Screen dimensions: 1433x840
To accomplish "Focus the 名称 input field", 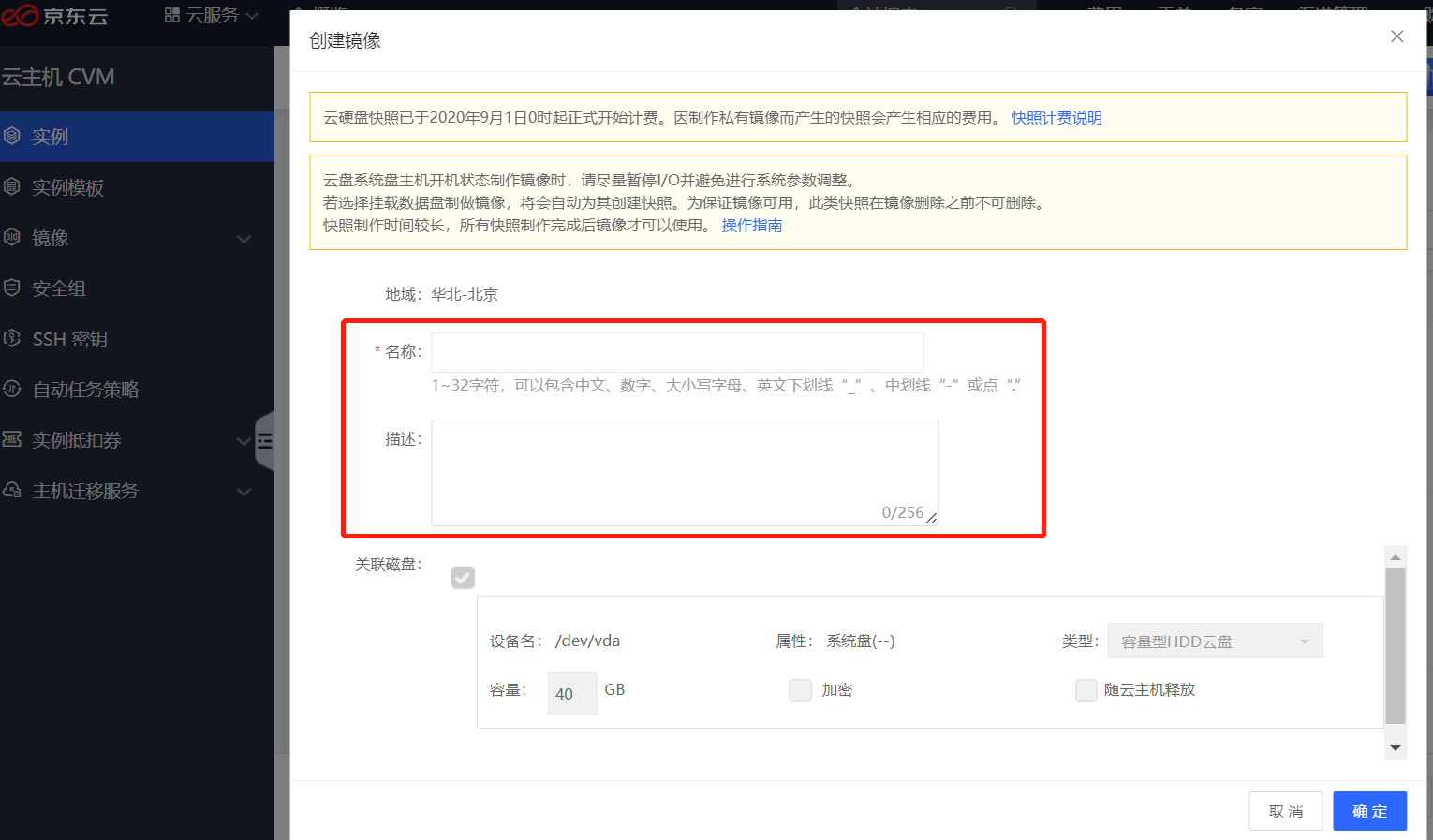I will tap(677, 351).
